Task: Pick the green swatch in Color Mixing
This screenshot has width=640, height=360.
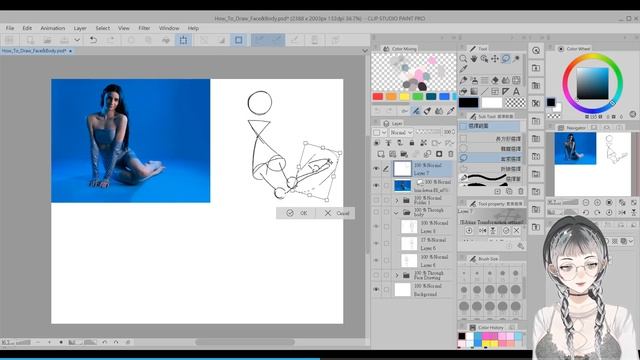Action: point(418,97)
